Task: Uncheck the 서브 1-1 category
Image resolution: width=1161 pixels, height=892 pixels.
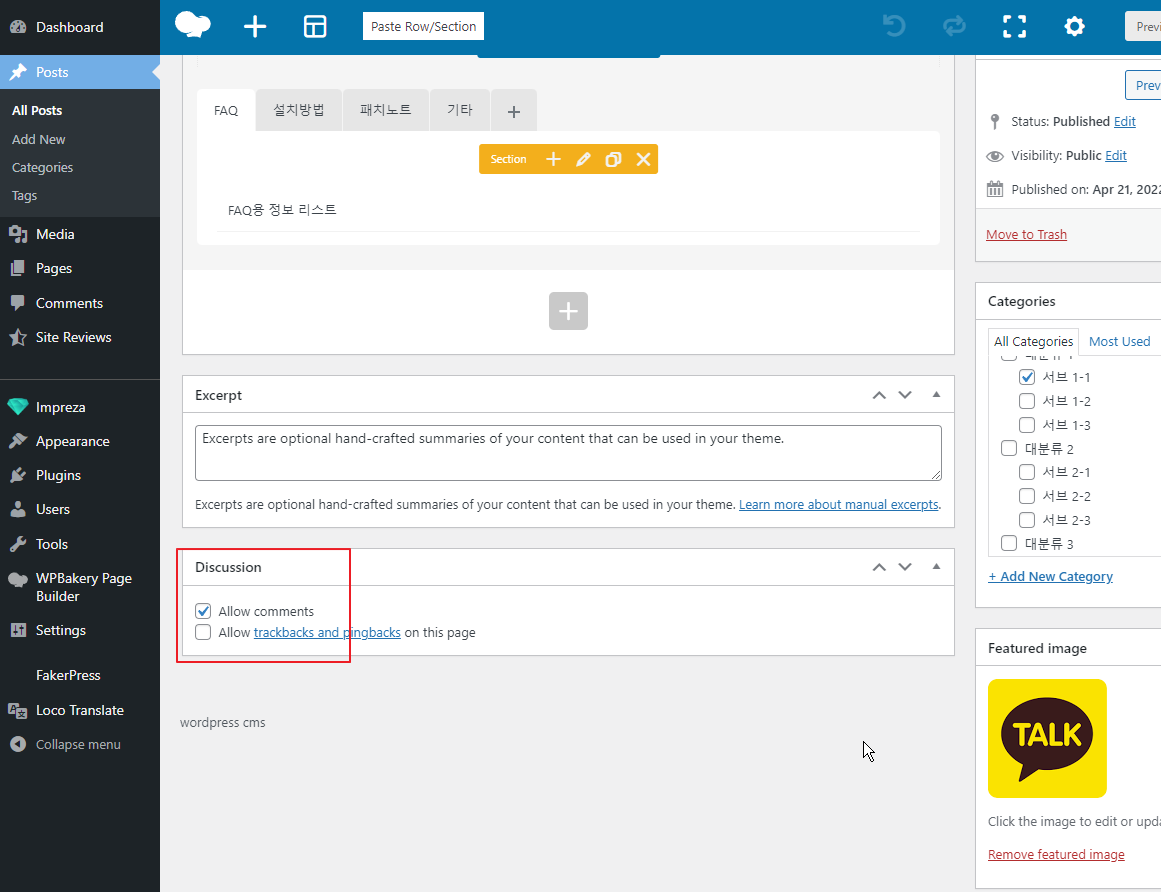Action: click(1027, 377)
